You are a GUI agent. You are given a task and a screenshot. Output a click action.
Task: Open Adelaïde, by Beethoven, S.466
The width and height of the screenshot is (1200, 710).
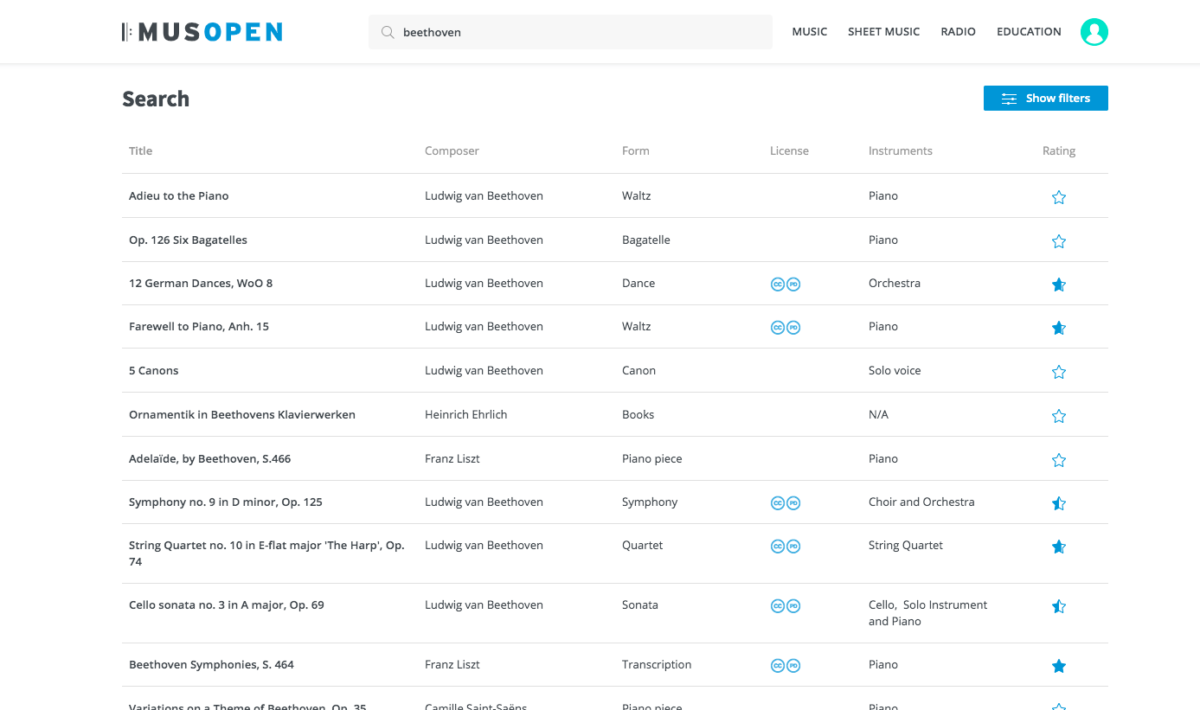210,459
